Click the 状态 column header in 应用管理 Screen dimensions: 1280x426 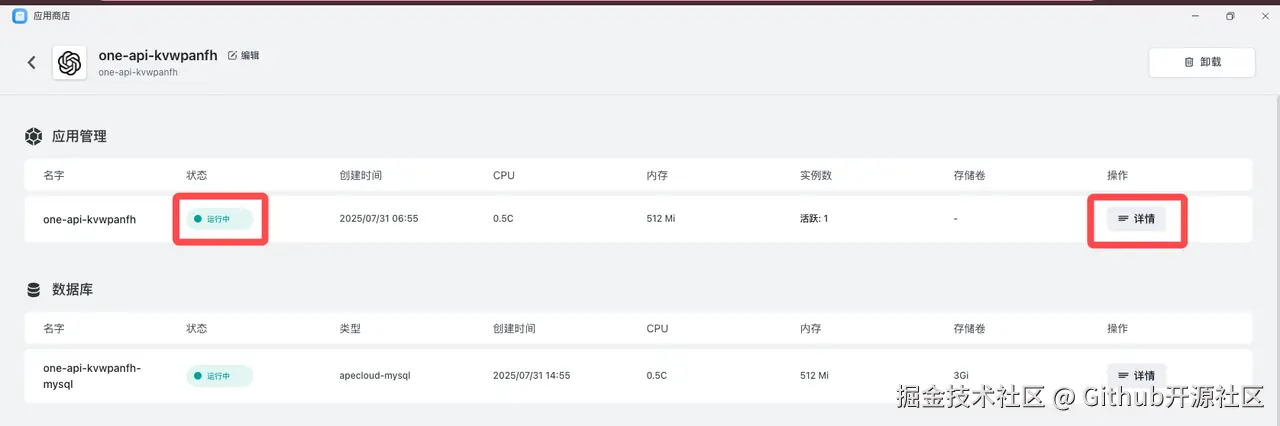click(196, 175)
